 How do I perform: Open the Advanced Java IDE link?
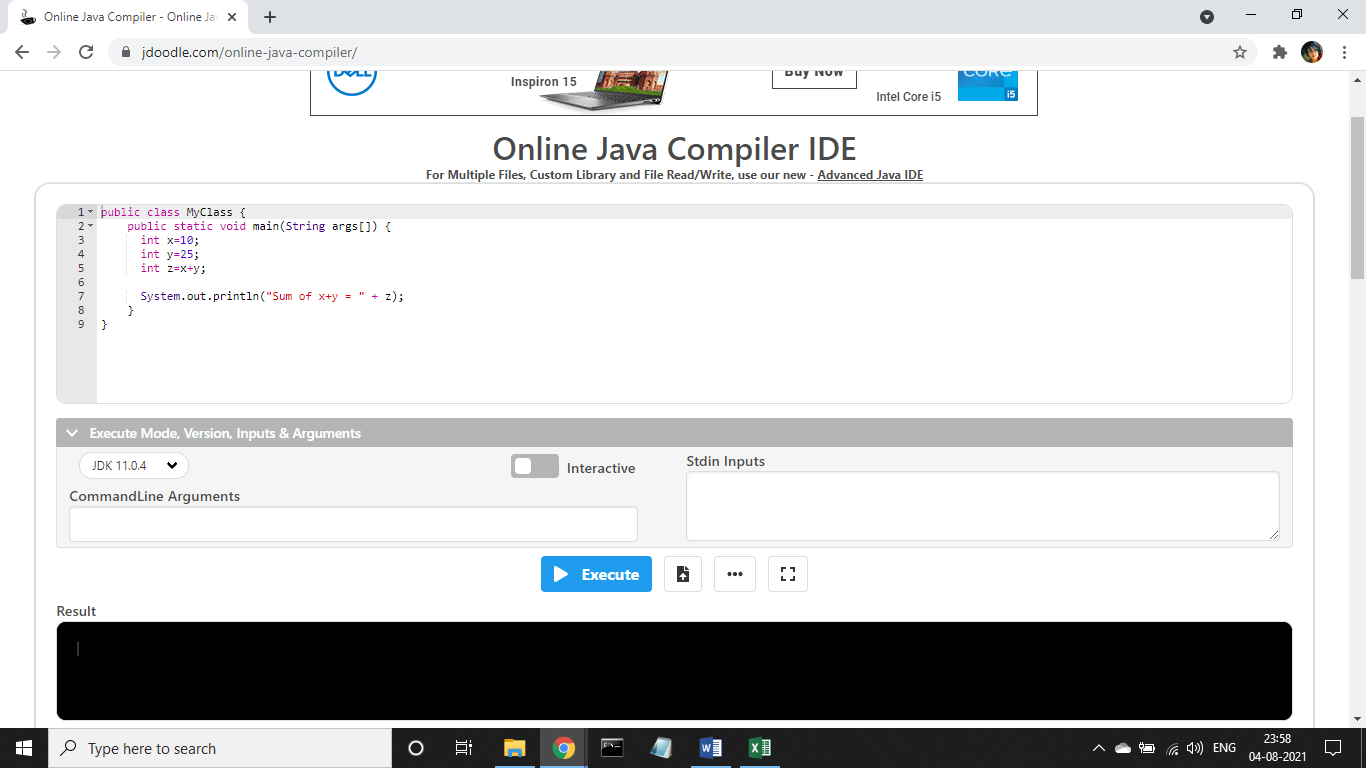[870, 175]
